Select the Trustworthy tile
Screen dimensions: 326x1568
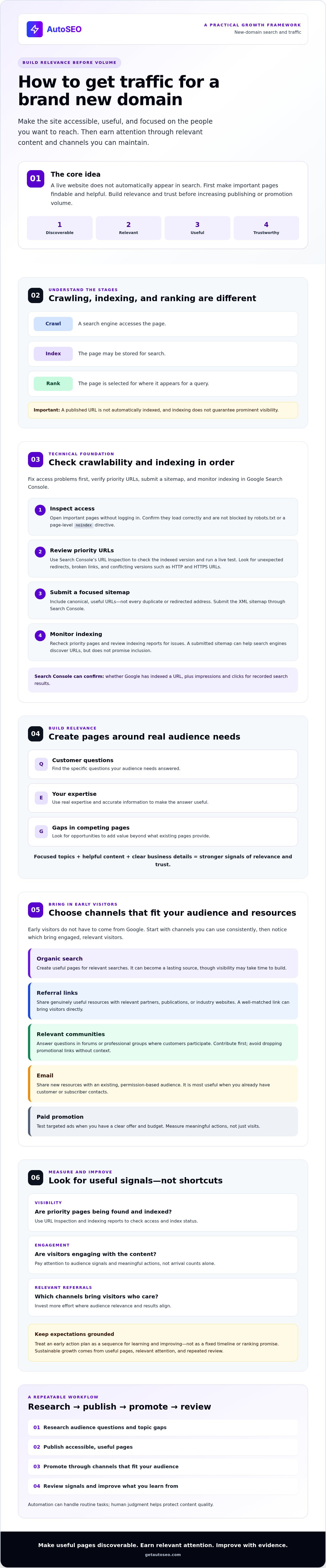(267, 228)
